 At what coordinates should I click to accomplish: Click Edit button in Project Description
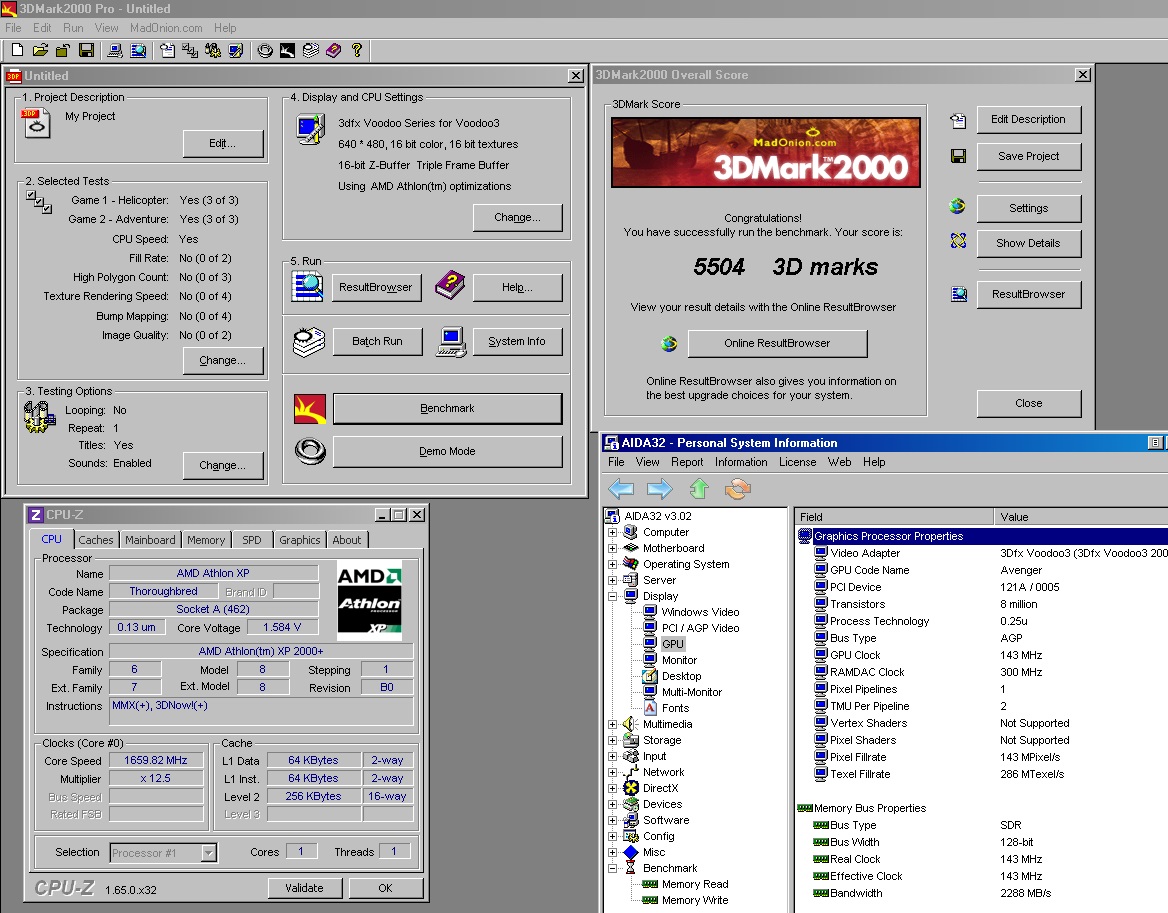(223, 144)
